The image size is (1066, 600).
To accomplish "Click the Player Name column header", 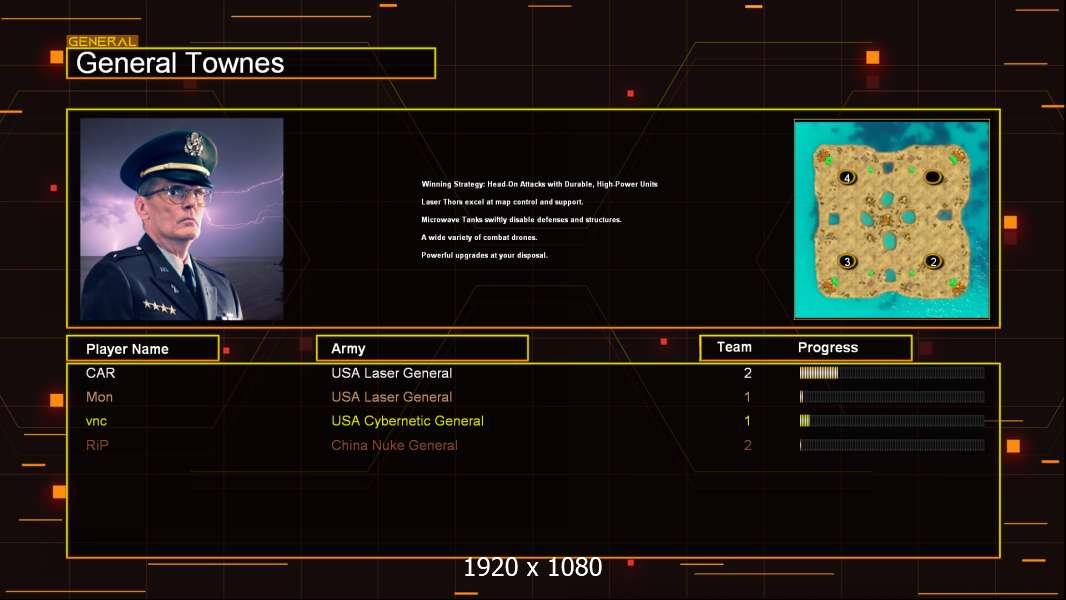I will pos(143,349).
